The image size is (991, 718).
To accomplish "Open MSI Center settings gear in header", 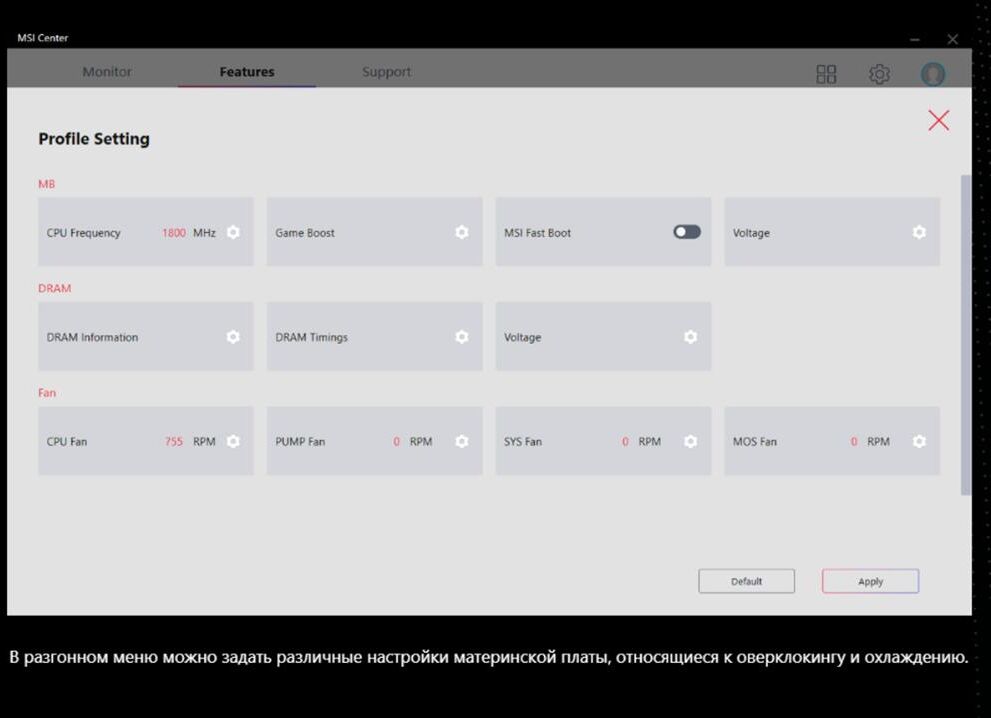I will [x=879, y=74].
